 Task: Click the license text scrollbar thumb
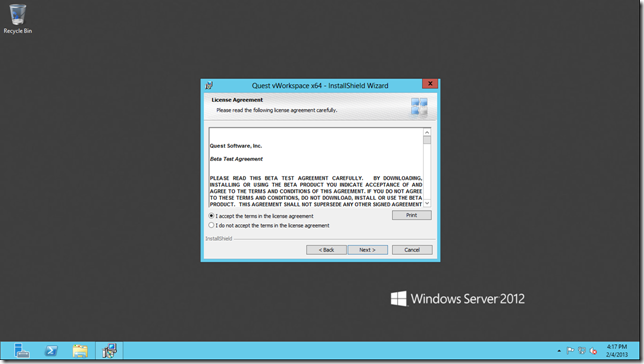point(427,140)
